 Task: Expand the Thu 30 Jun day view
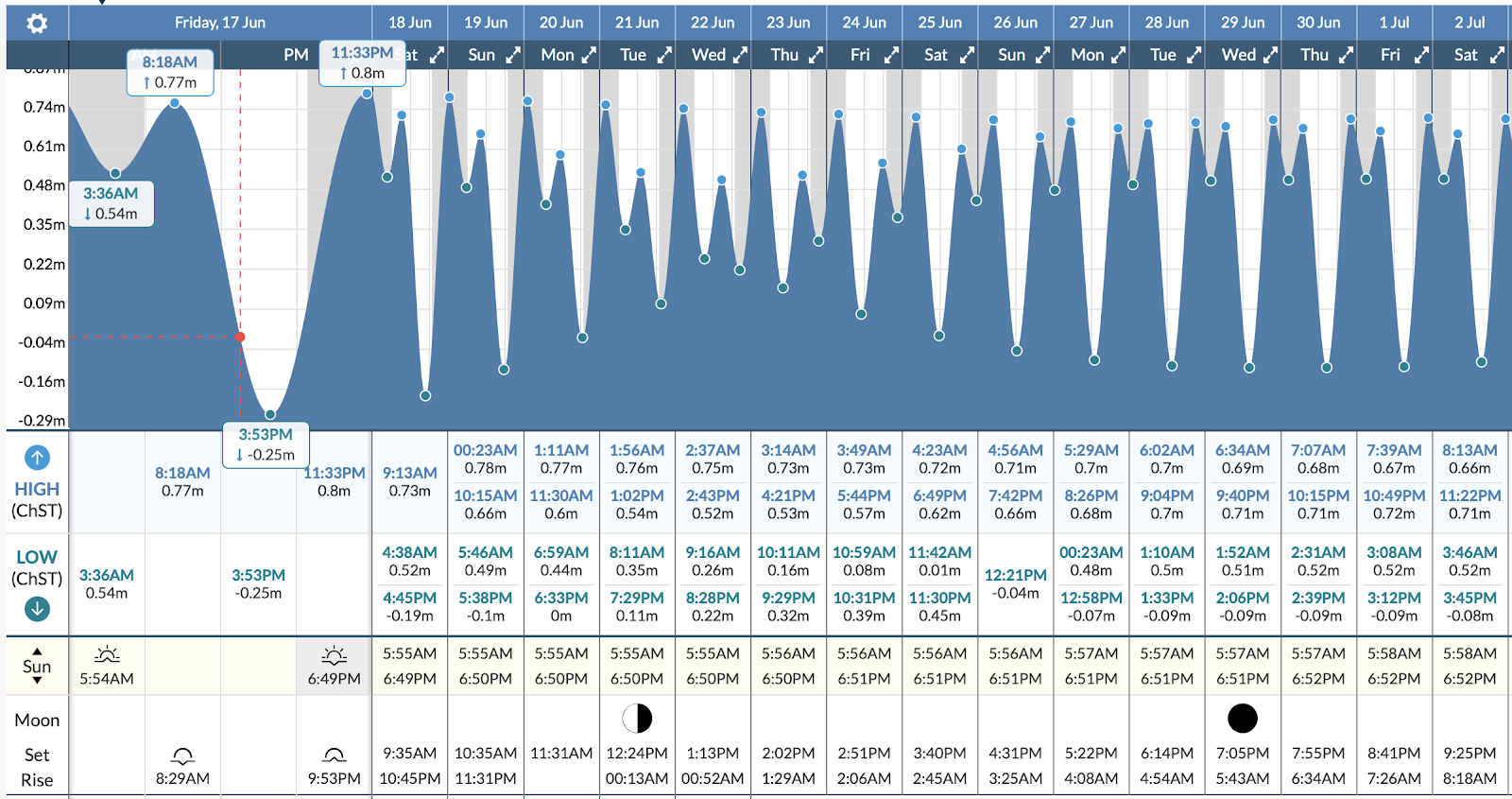click(1346, 55)
